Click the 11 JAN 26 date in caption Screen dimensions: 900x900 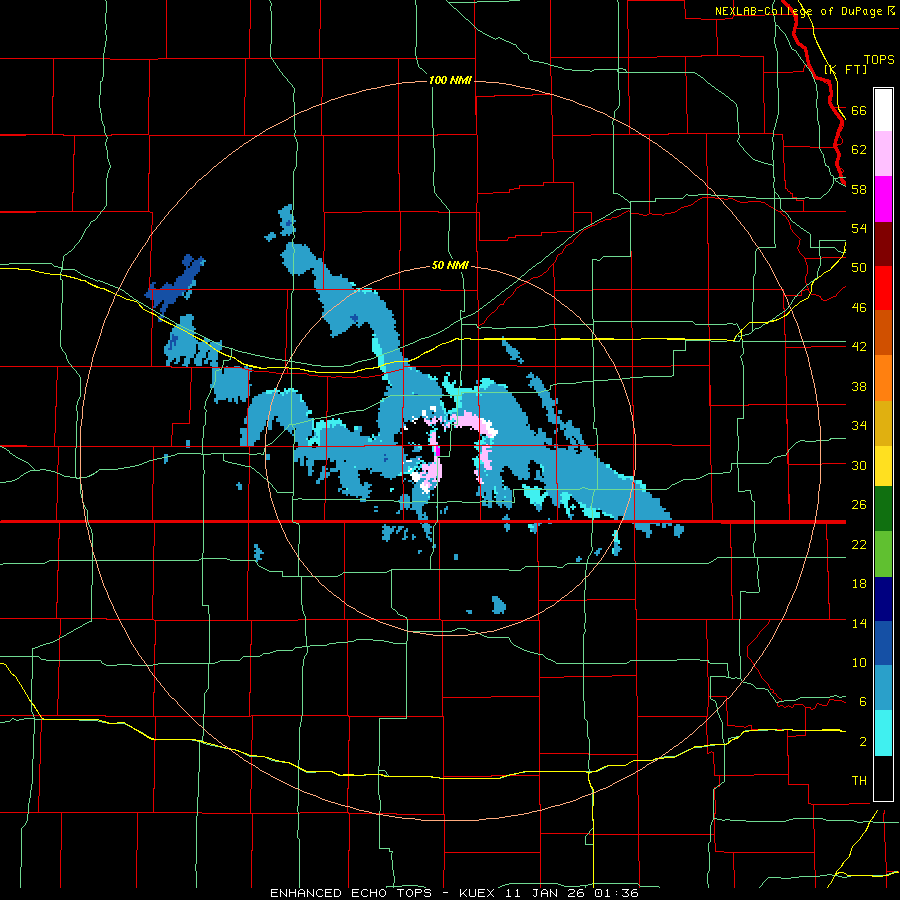[547, 893]
